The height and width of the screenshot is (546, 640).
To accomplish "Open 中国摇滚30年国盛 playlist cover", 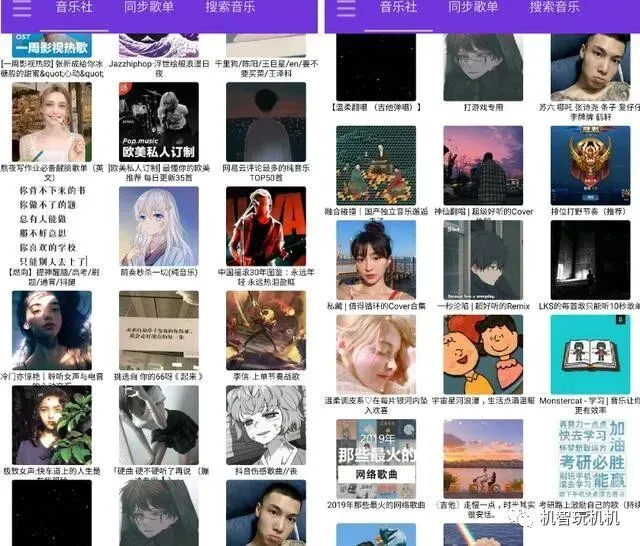I will (266, 226).
